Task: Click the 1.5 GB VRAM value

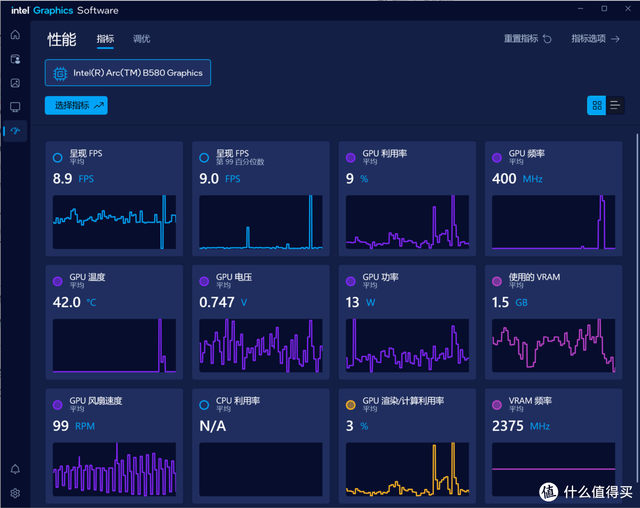Action: click(x=510, y=302)
